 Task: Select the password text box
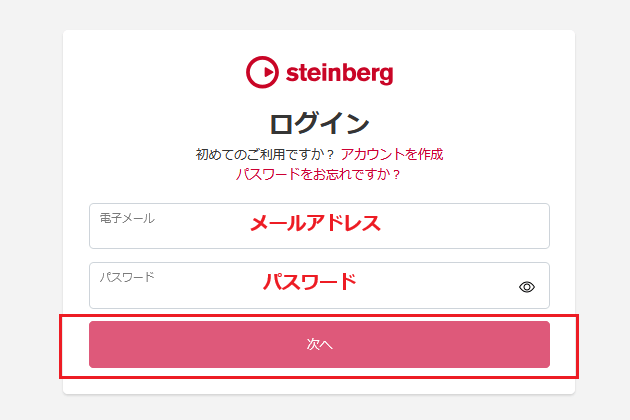tap(300, 292)
